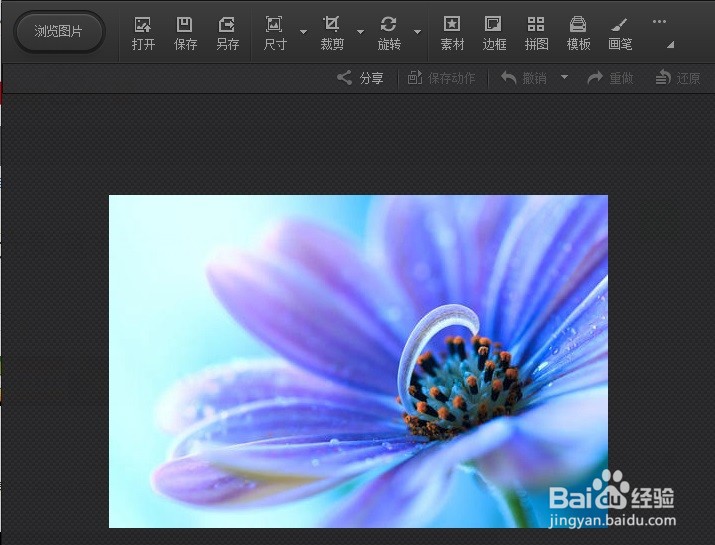Save the image with the 保存 icon

[x=185, y=33]
